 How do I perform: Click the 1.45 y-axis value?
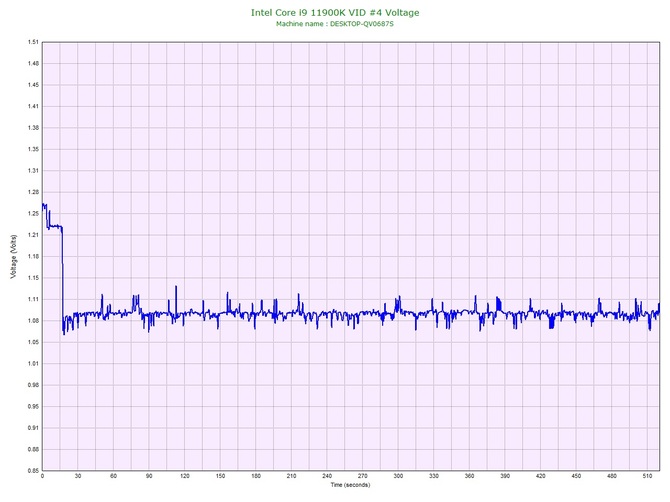33,85
